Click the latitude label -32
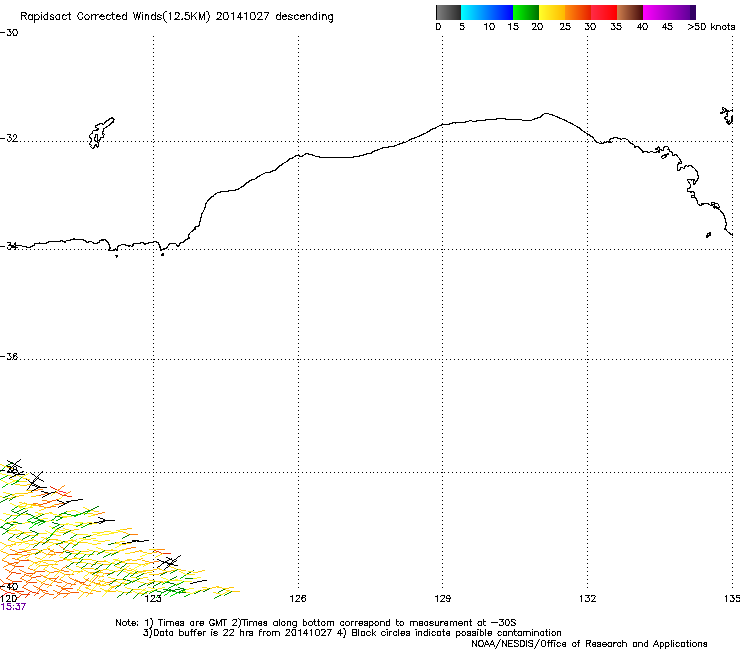The image size is (740, 650). 9,138
